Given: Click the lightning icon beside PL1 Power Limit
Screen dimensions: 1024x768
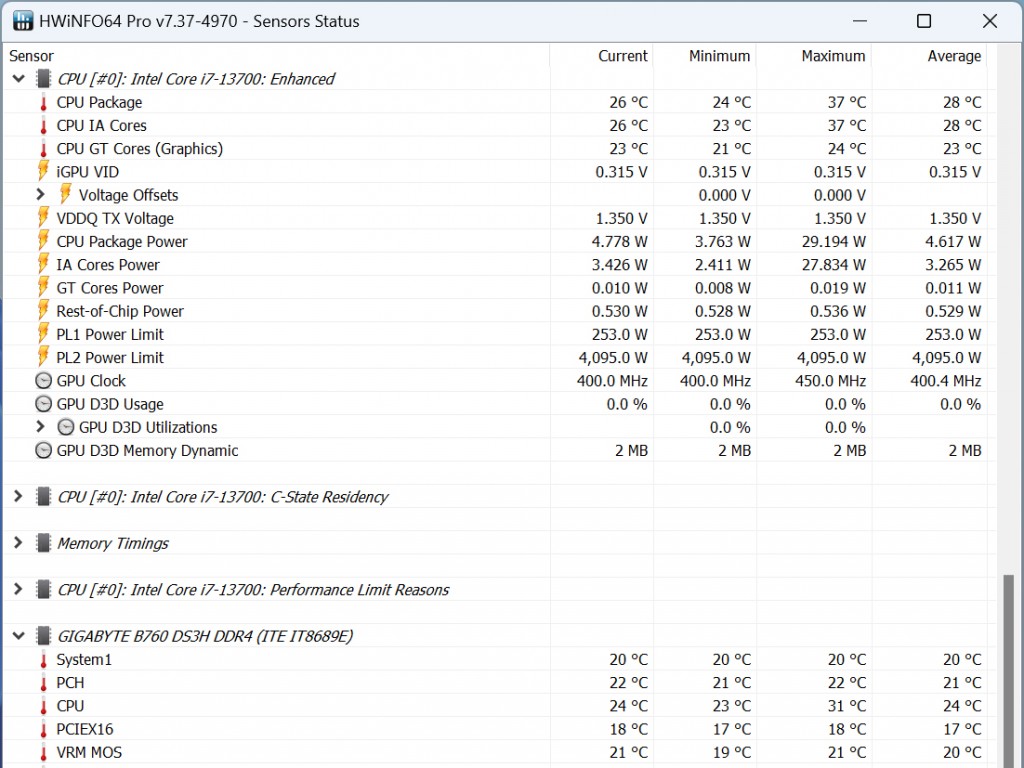Looking at the screenshot, I should click(x=43, y=334).
